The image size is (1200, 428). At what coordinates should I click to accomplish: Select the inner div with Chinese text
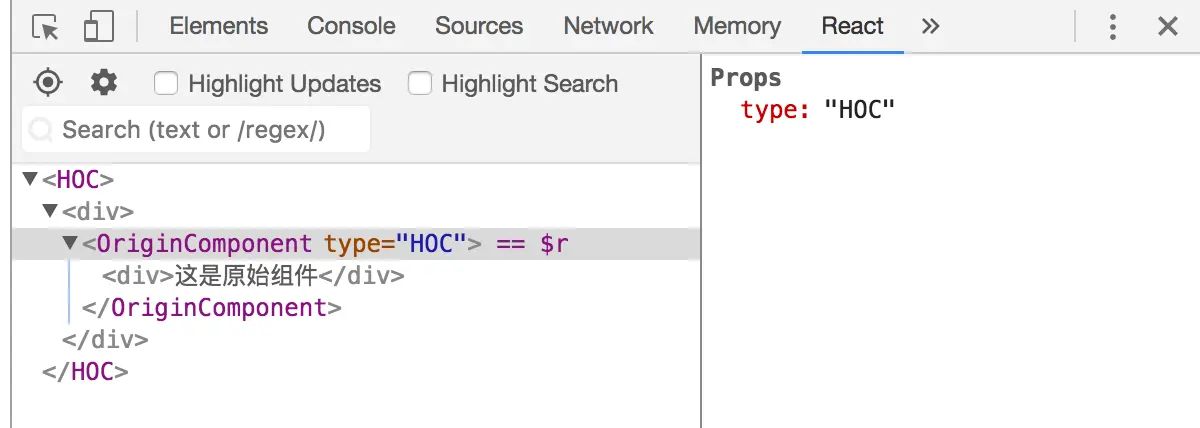pos(253,276)
